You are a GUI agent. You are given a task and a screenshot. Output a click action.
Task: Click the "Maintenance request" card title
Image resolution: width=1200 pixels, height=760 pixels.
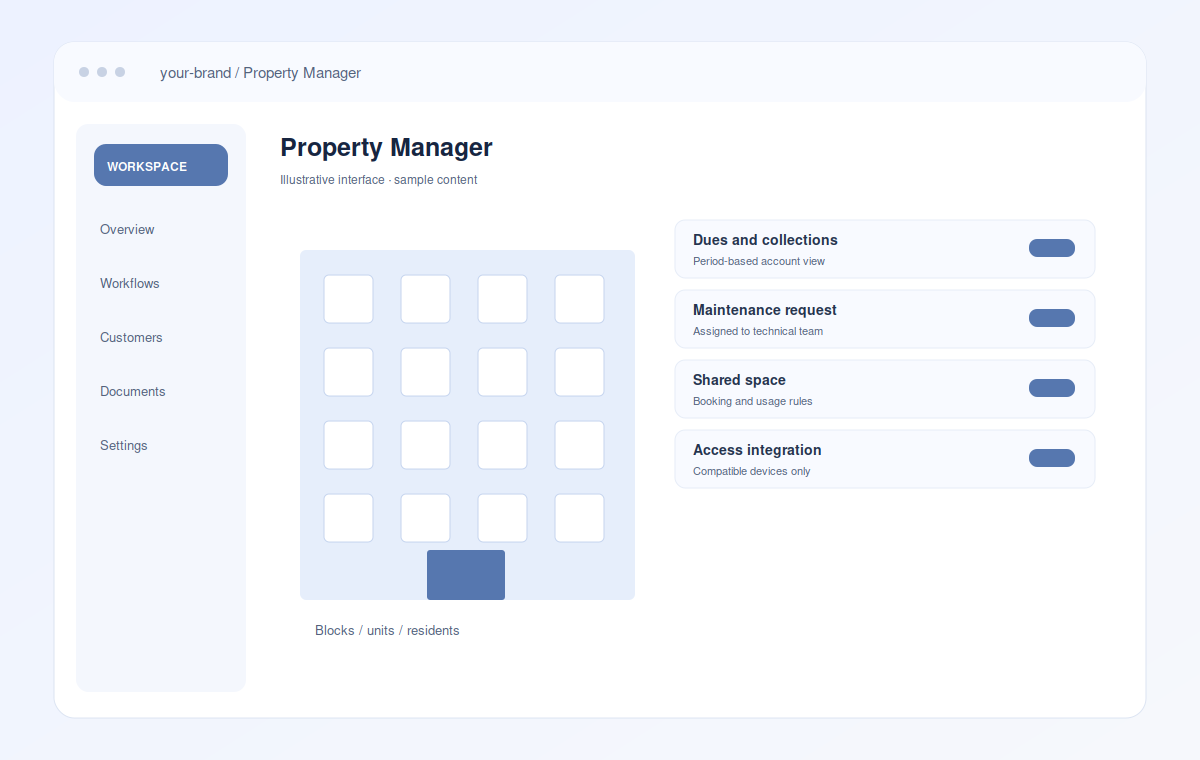(x=765, y=310)
